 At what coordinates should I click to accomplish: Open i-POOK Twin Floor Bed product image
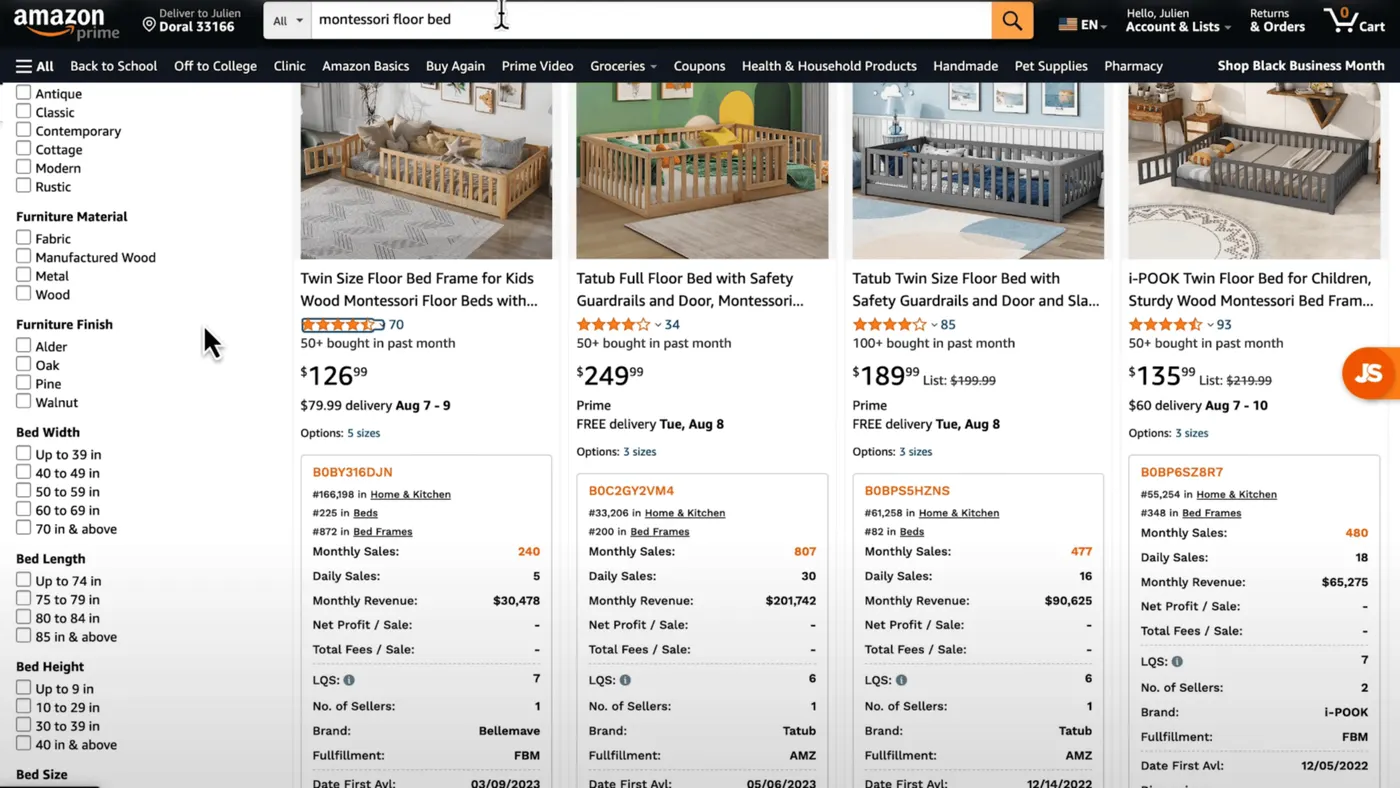[x=1254, y=171]
